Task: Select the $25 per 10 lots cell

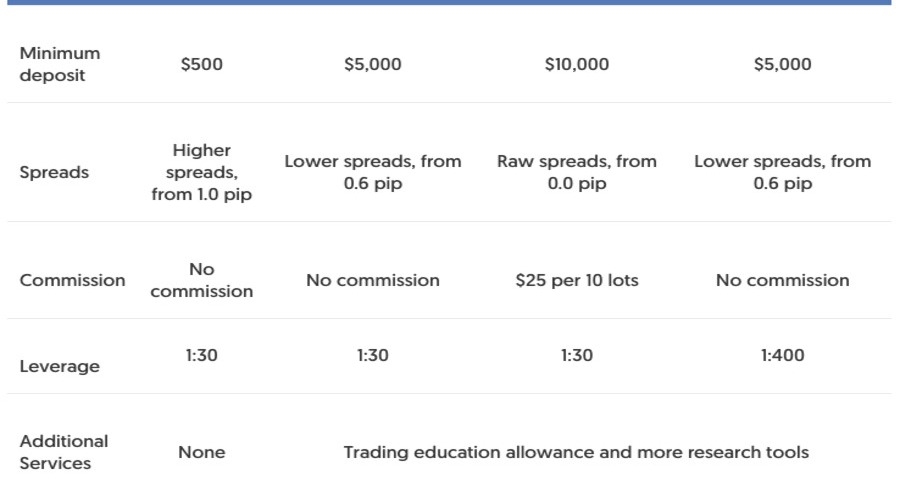Action: tap(576, 280)
